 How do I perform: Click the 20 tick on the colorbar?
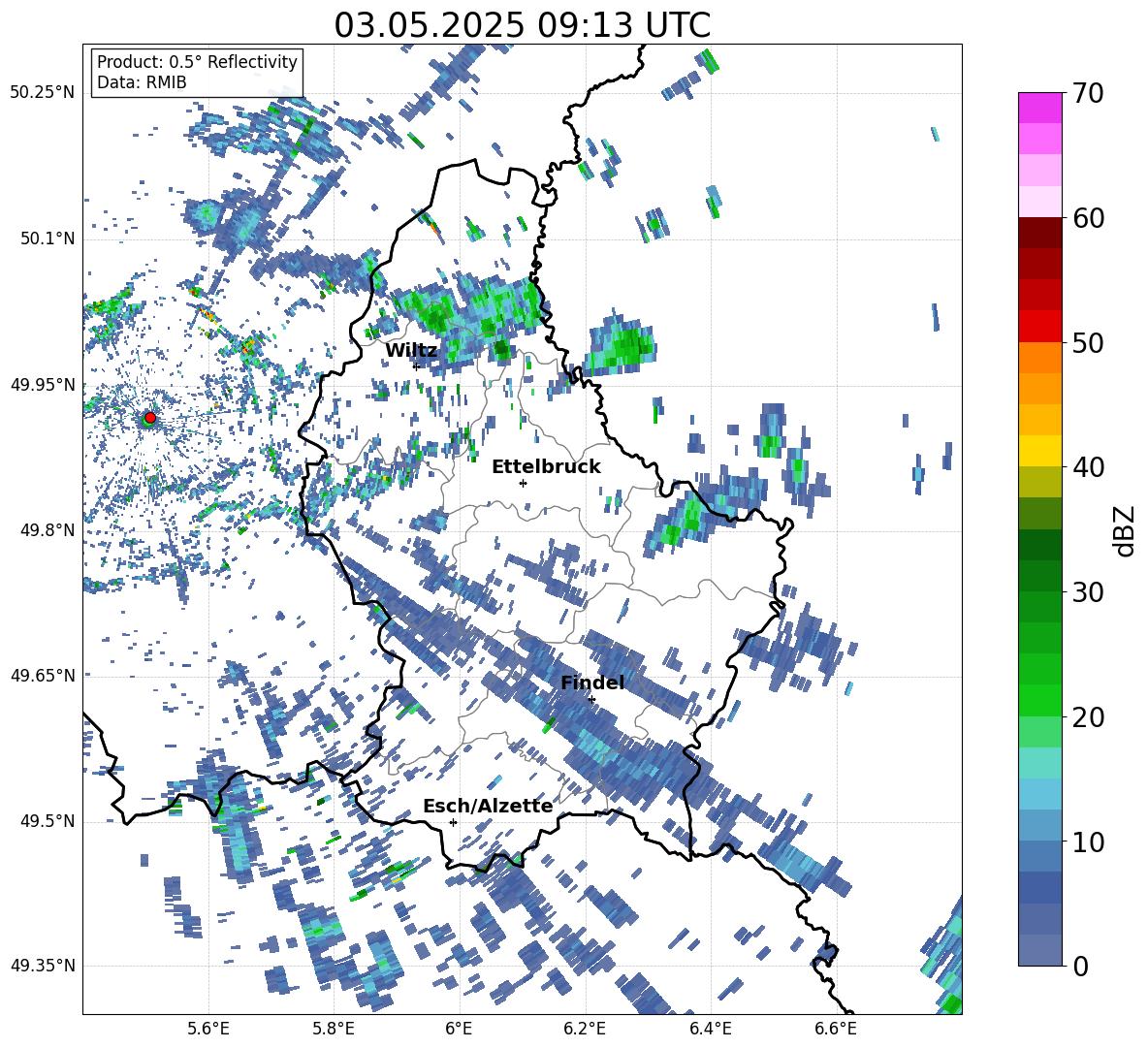(x=1087, y=717)
